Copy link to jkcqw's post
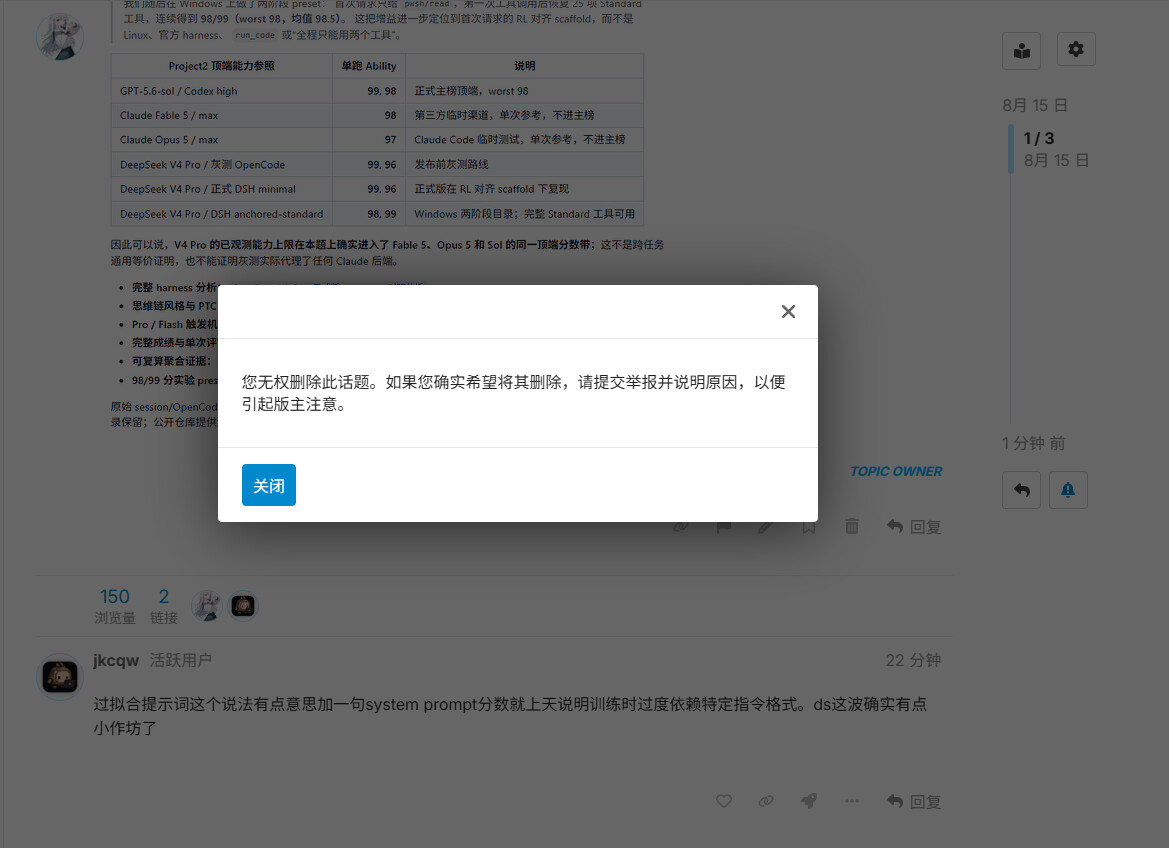Image resolution: width=1169 pixels, height=848 pixels. click(766, 801)
